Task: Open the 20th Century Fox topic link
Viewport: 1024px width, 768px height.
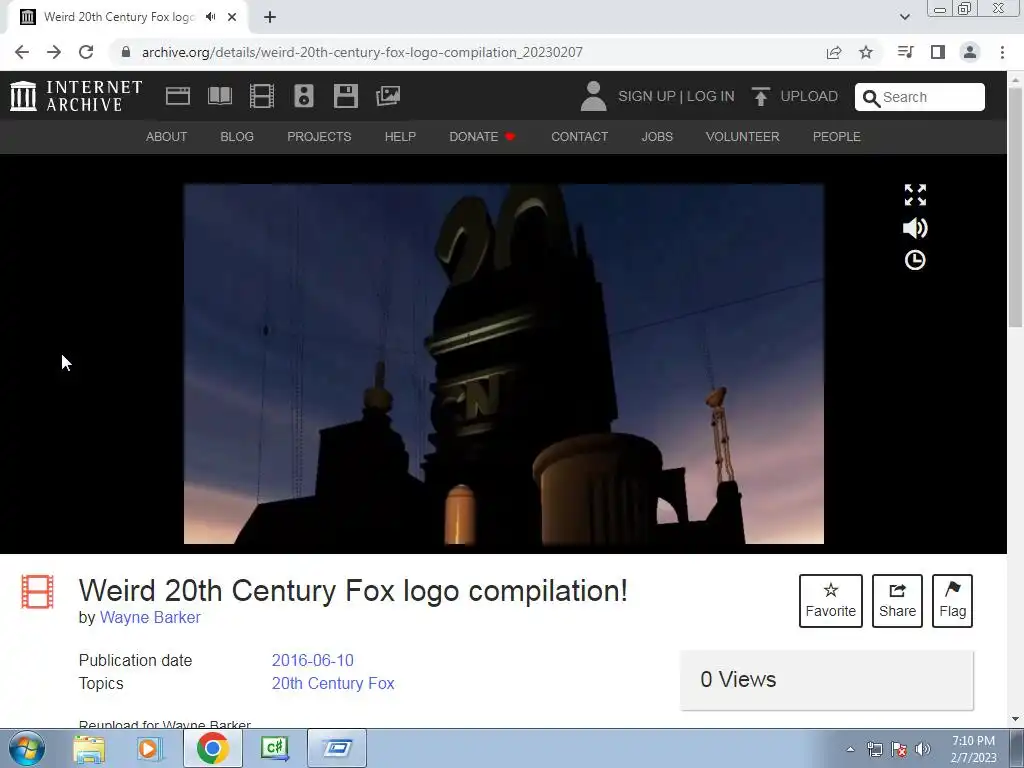Action: [x=333, y=683]
